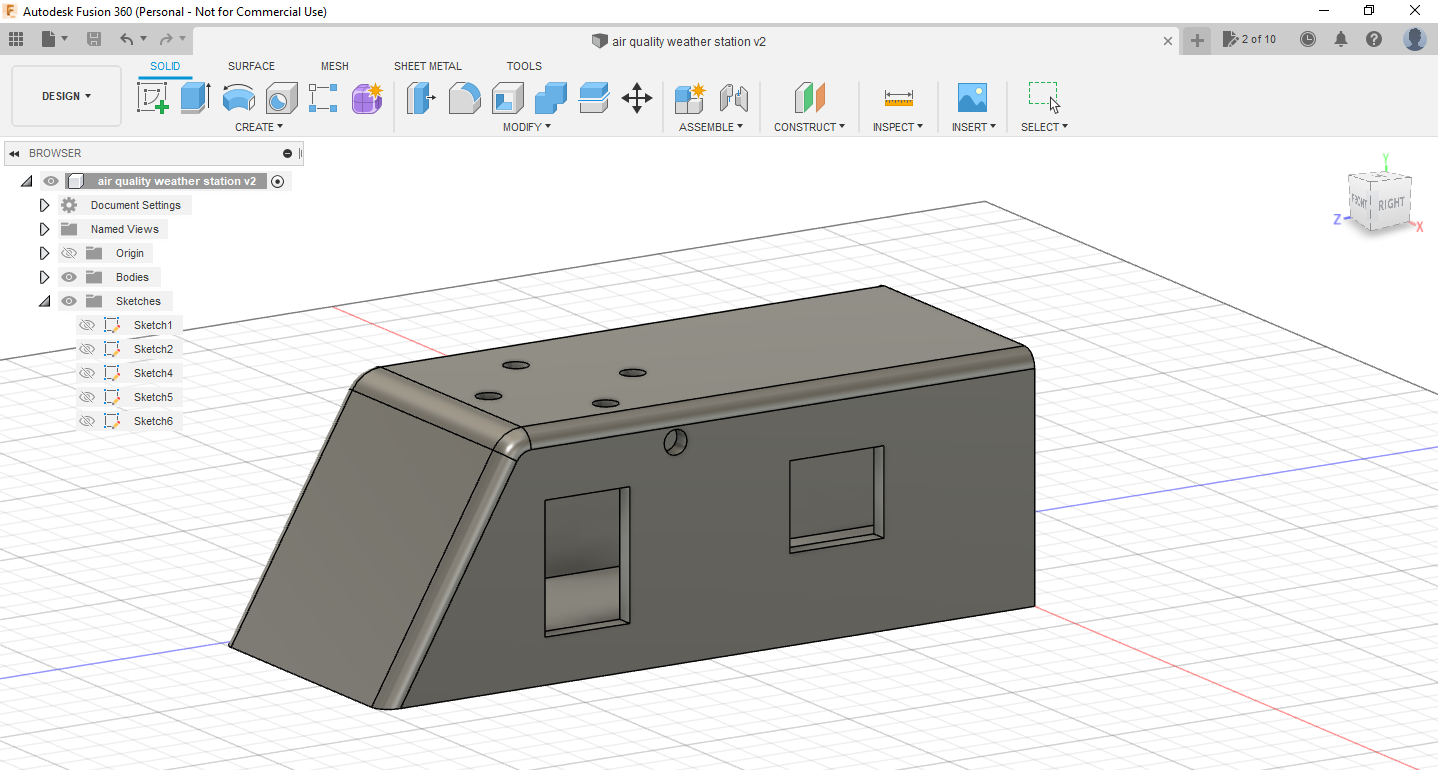Open the Create dropdown menu
The image size is (1438, 770).
259,126
